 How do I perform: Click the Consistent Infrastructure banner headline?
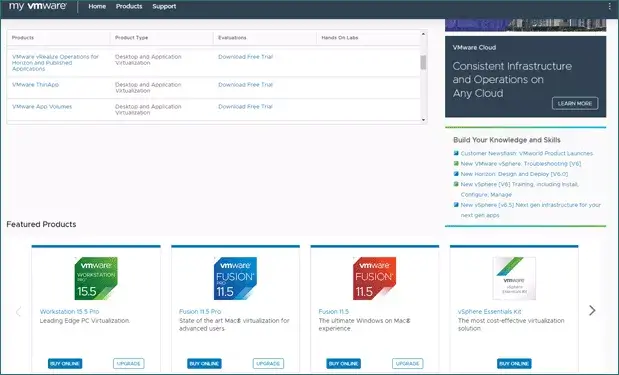pos(512,79)
